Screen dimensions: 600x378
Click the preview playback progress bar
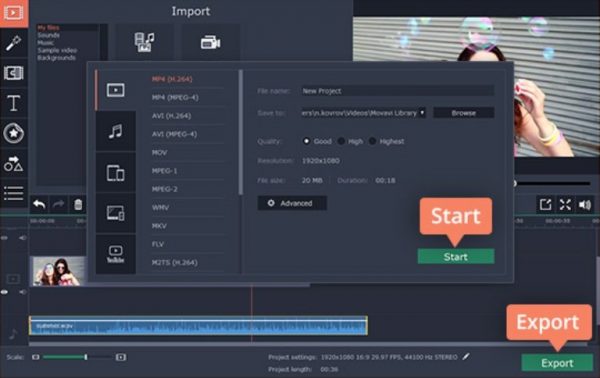coord(552,184)
